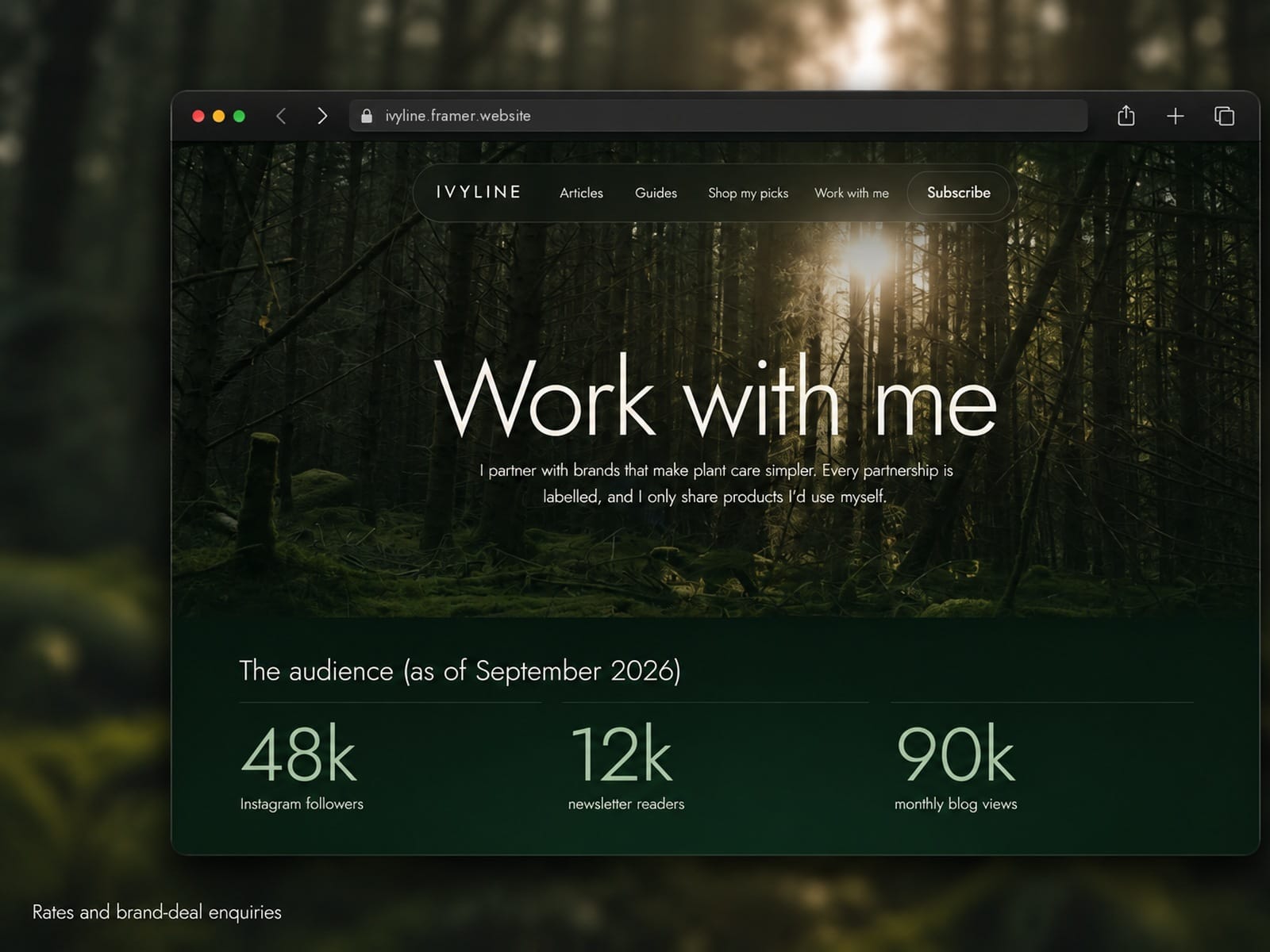Open the share sheet icon

(x=1126, y=116)
